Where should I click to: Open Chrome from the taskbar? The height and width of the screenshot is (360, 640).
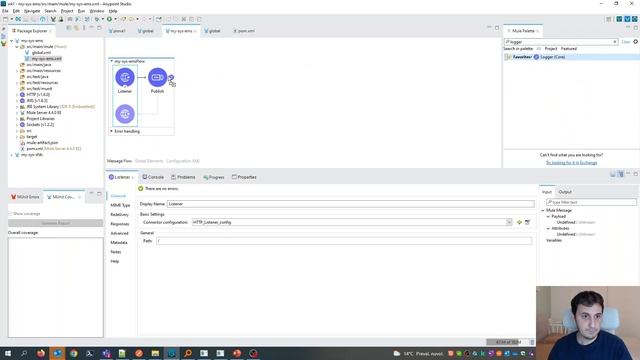click(x=73, y=353)
